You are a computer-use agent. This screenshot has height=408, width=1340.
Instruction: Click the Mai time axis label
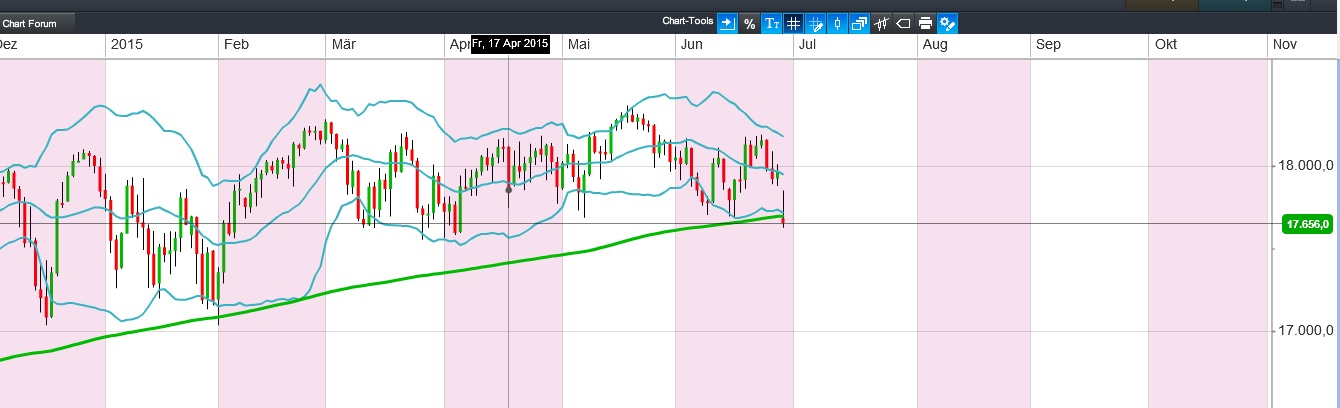click(579, 44)
